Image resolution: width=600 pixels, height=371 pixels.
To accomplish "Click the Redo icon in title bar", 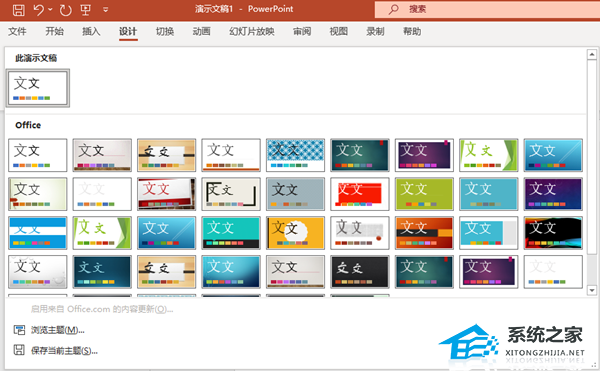I will 66,10.
